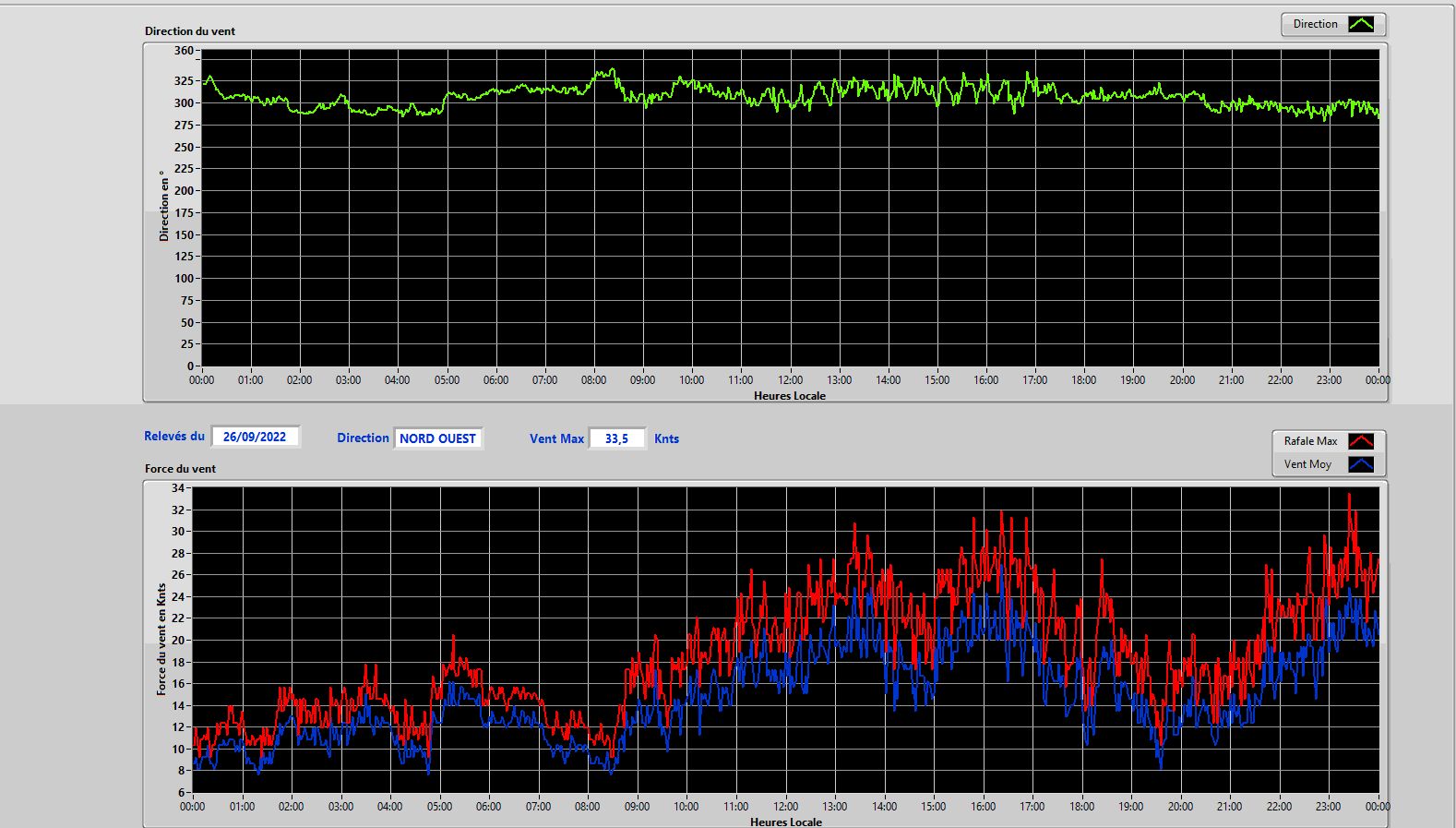Click the Rafale Max legend label

pos(1310,441)
